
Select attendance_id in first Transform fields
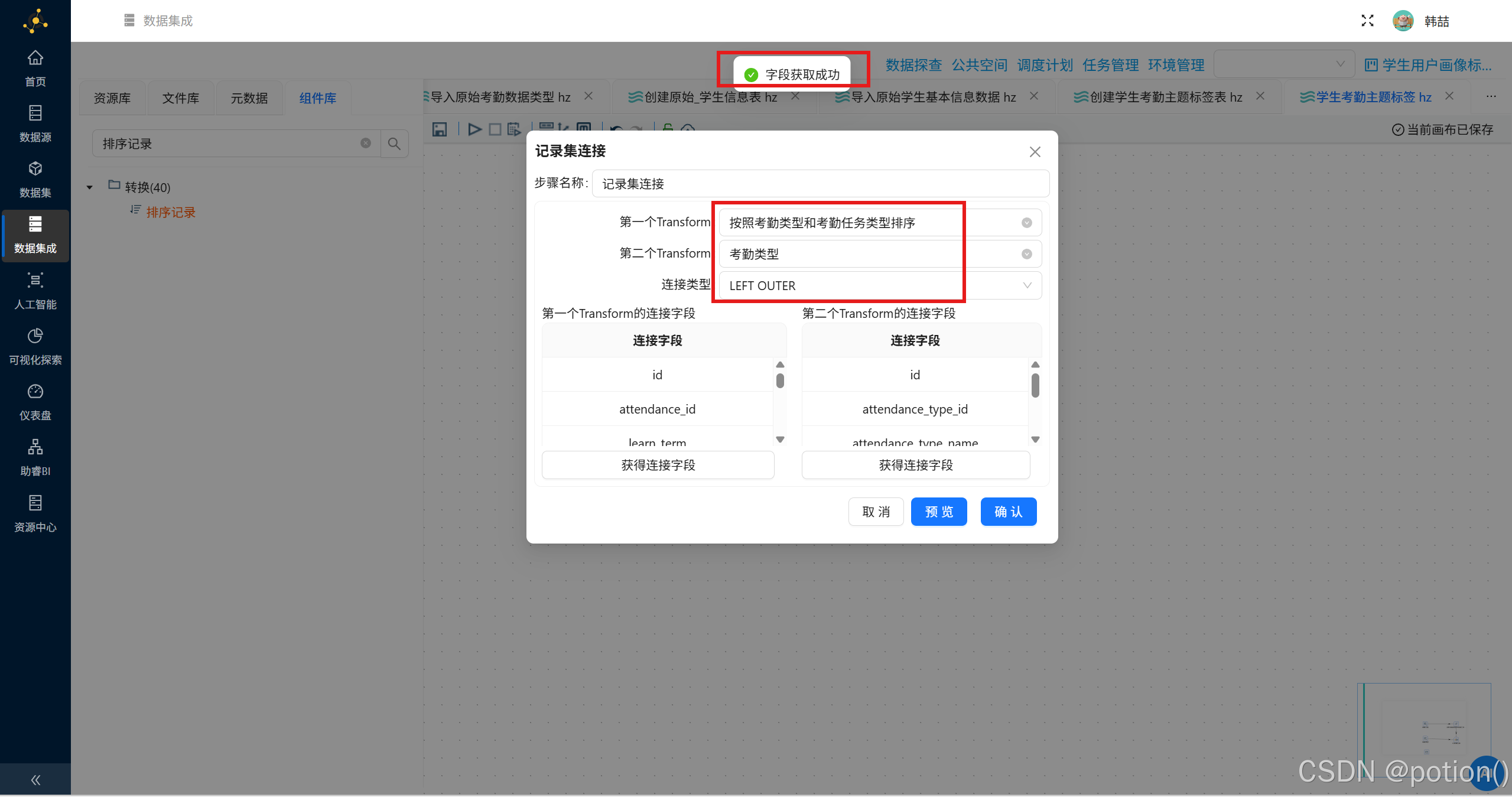click(657, 409)
